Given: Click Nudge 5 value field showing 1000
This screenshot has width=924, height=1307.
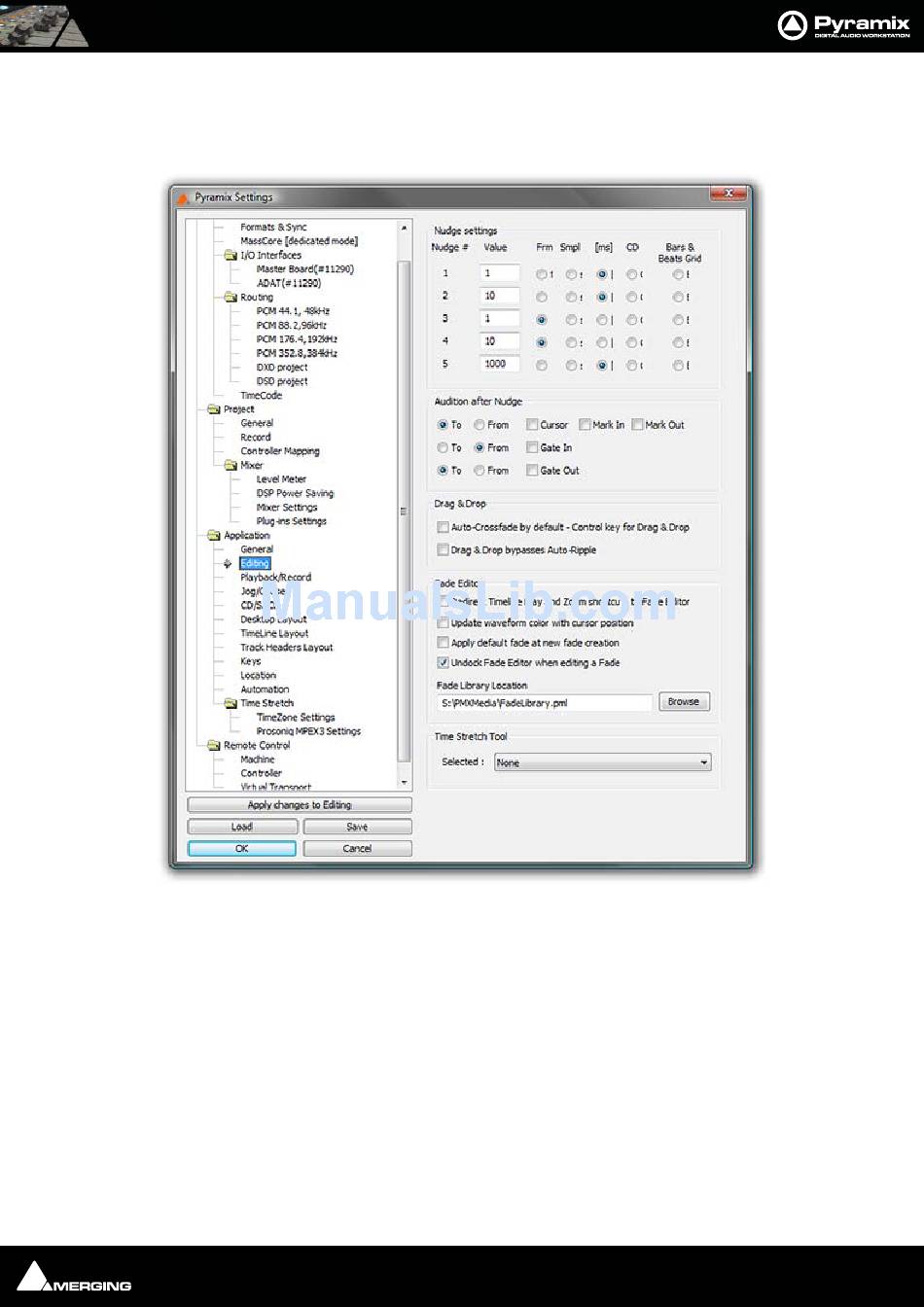Looking at the screenshot, I should tap(500, 365).
